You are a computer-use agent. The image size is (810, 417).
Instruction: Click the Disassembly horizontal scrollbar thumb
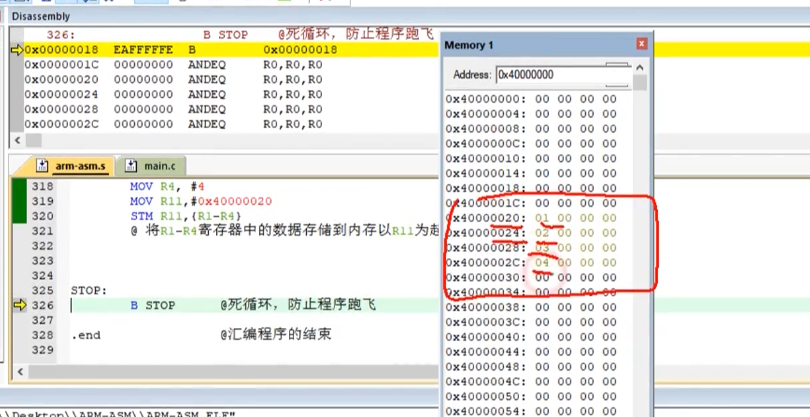tap(34, 140)
